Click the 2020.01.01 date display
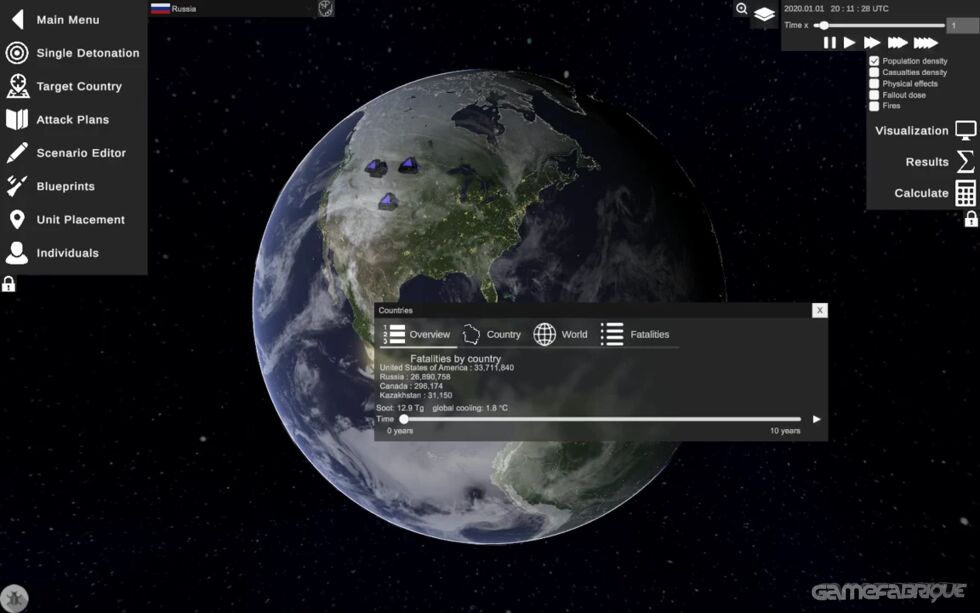Viewport: 980px width, 613px height. (x=804, y=9)
